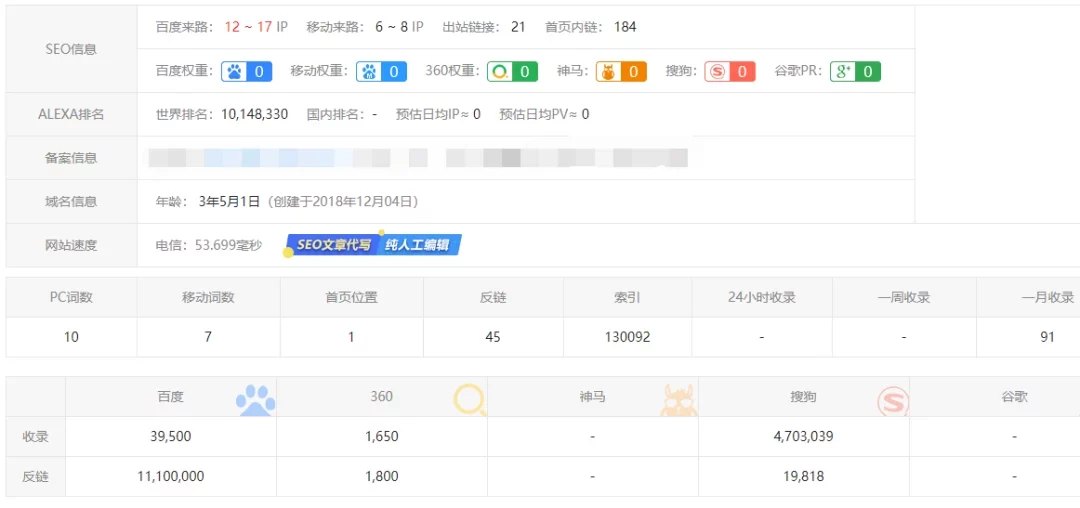Click index value 130092
The width and height of the screenshot is (1080, 508).
pos(627,337)
